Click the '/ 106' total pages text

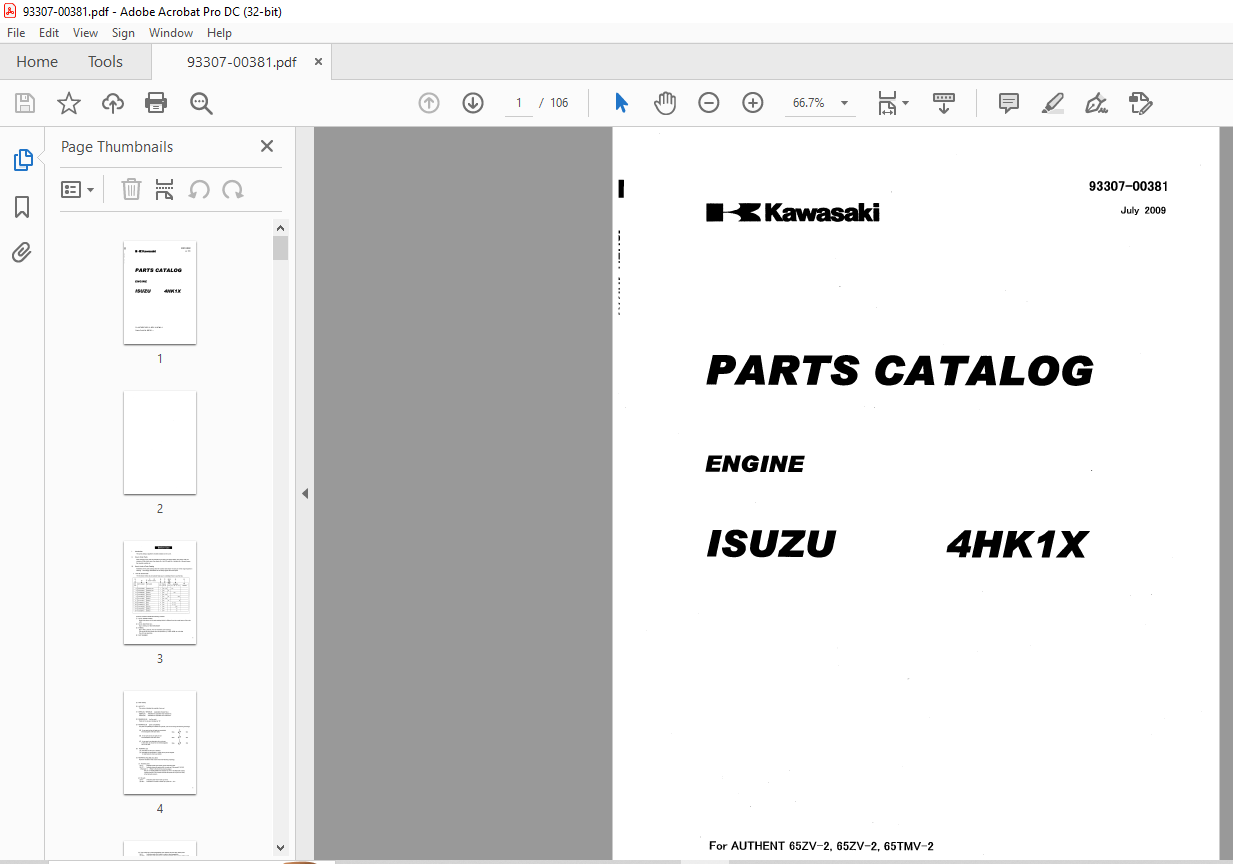click(x=554, y=103)
